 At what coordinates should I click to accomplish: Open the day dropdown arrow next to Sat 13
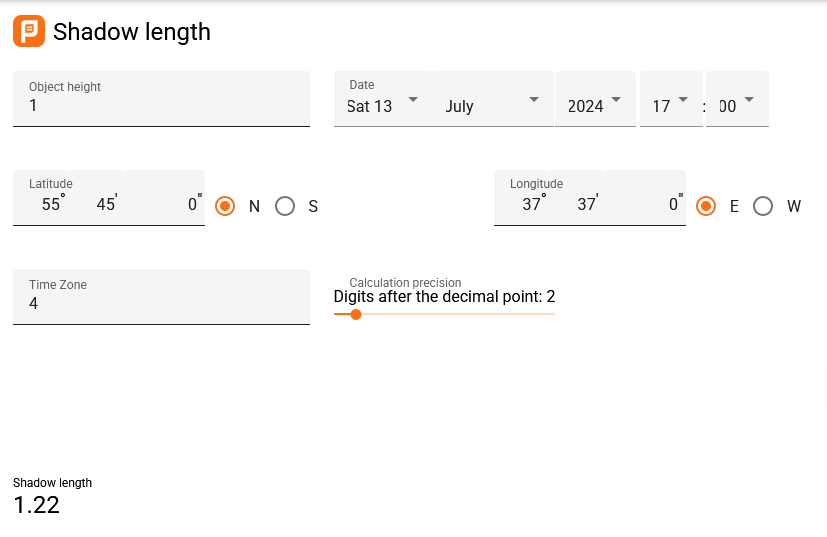pos(414,99)
